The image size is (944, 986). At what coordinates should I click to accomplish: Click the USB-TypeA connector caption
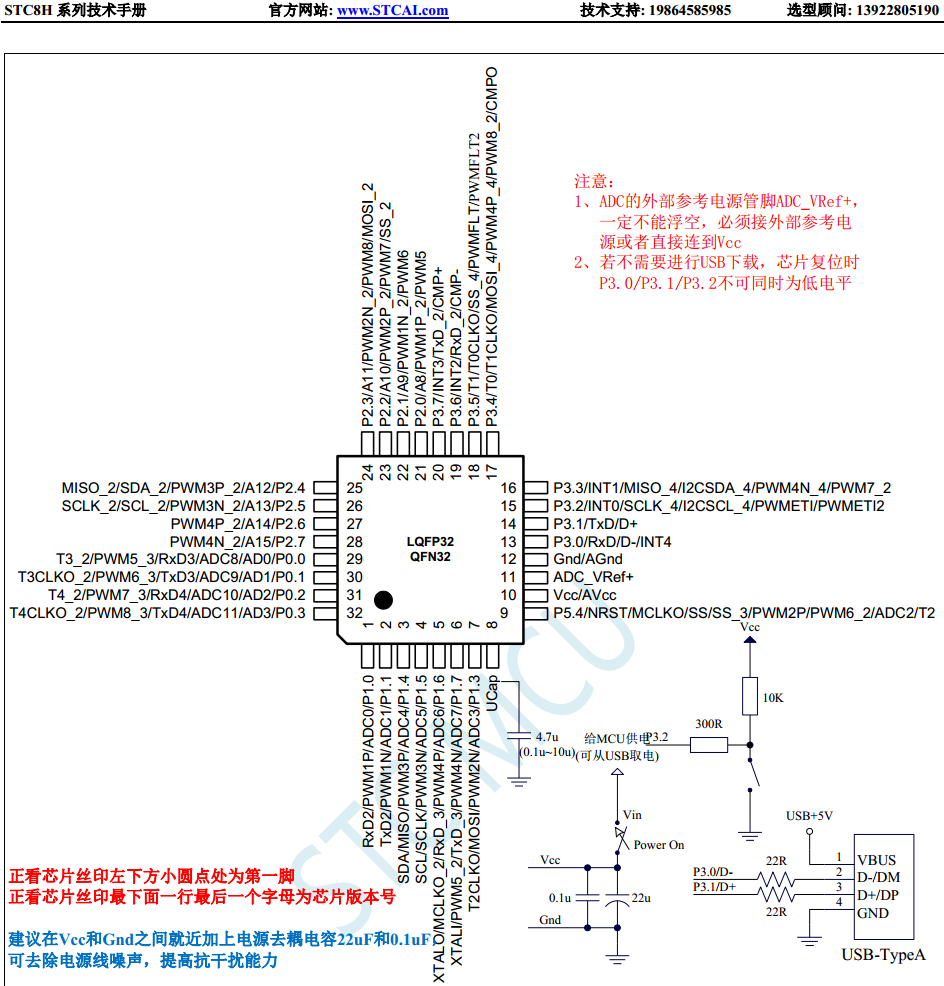pos(884,955)
